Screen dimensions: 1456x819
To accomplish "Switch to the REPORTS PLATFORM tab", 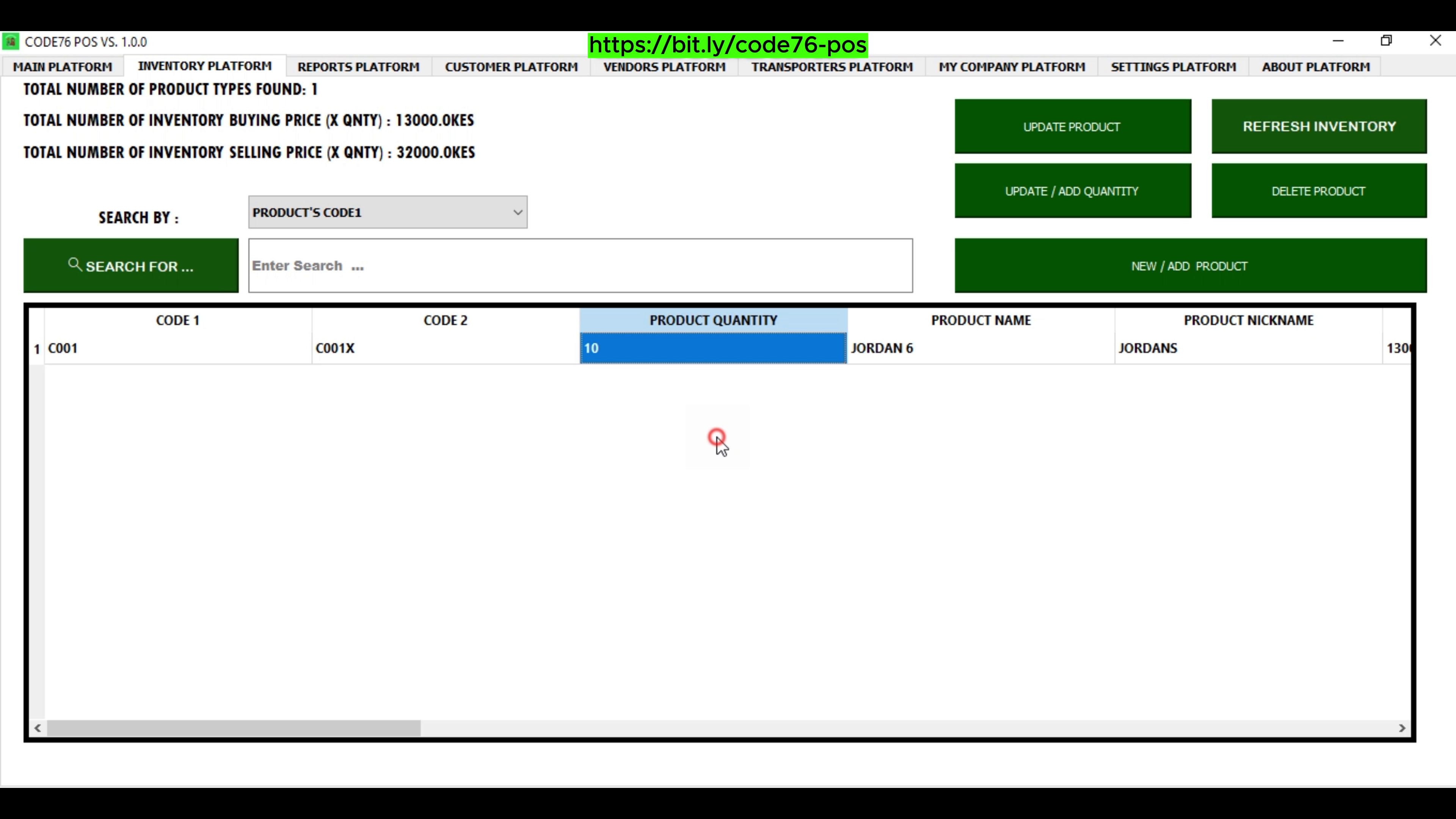I will 358,67.
